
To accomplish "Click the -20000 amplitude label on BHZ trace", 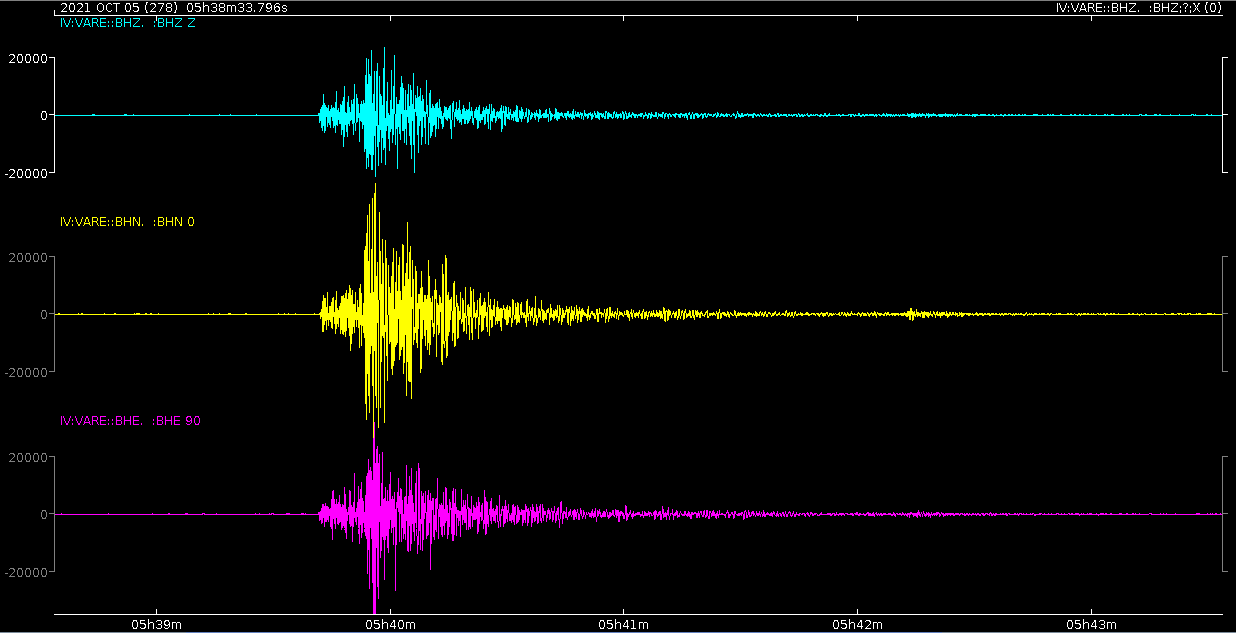I will point(28,172).
